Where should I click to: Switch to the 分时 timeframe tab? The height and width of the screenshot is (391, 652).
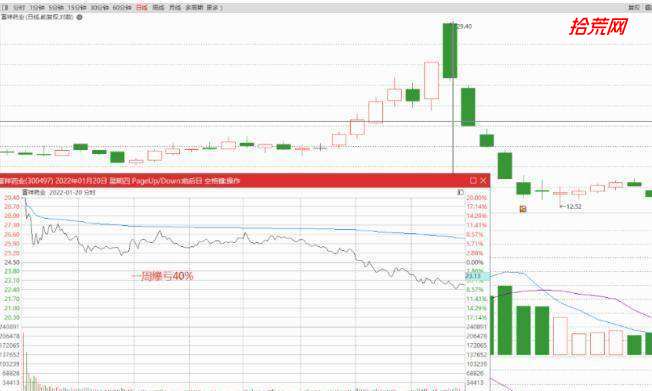click(x=19, y=7)
